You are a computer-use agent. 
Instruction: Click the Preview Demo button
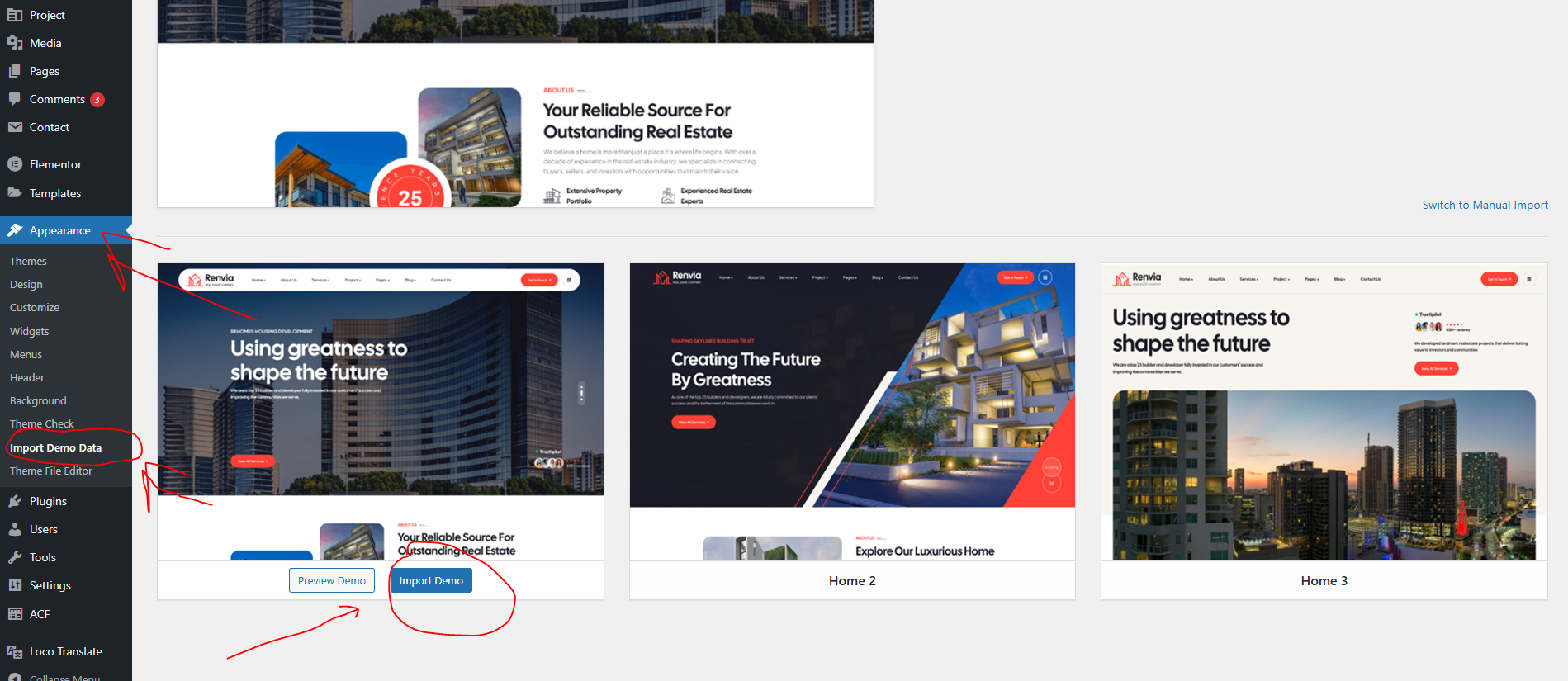pyautogui.click(x=332, y=580)
